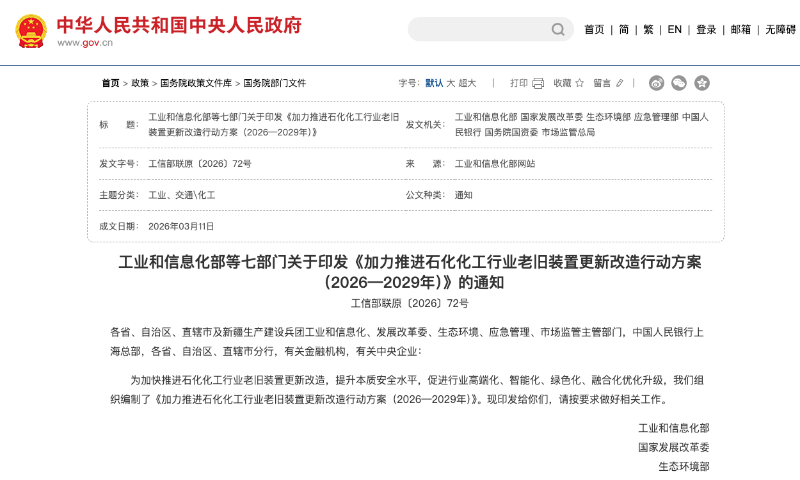Click the centered 工信部联原〔2026〕72号 under headline
This screenshot has width=800, height=480.
tap(410, 304)
